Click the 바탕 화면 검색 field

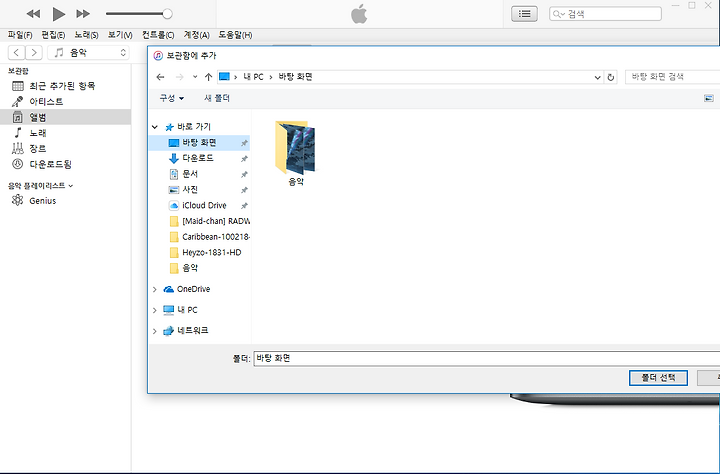click(672, 77)
